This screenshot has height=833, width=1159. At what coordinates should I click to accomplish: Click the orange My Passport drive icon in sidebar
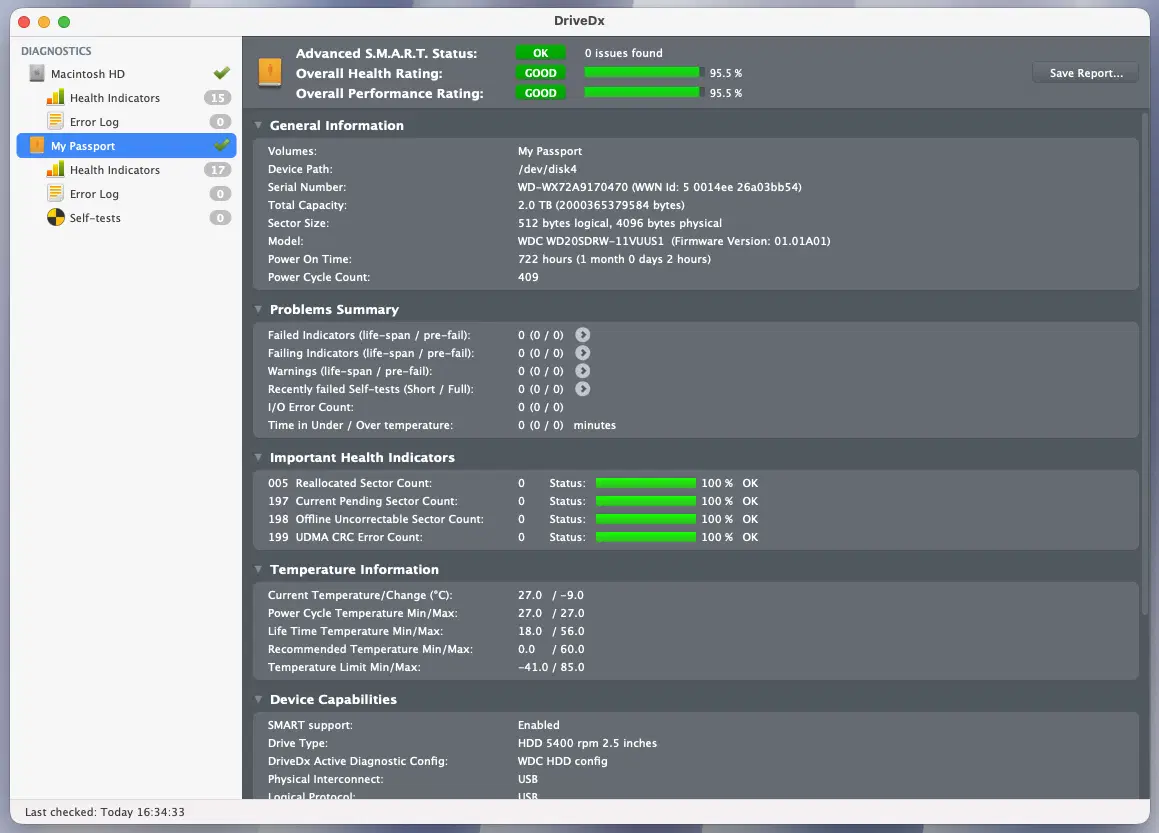pyautogui.click(x=37, y=145)
